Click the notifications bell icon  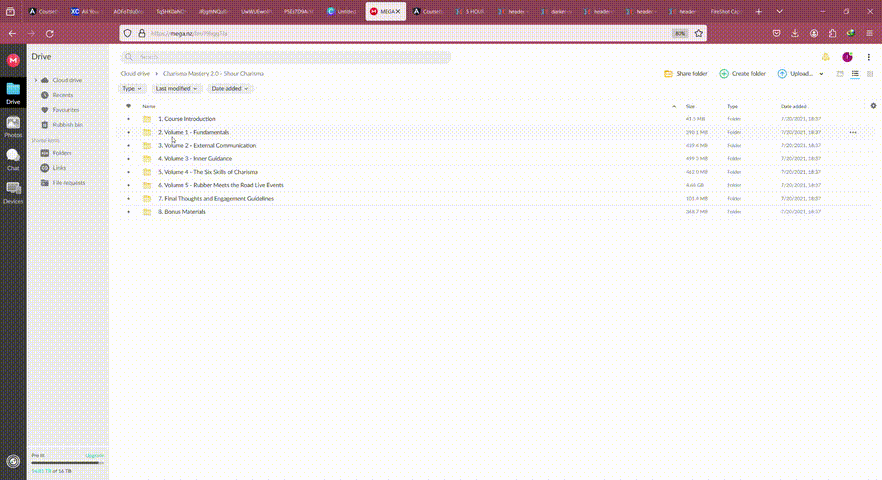(x=825, y=57)
